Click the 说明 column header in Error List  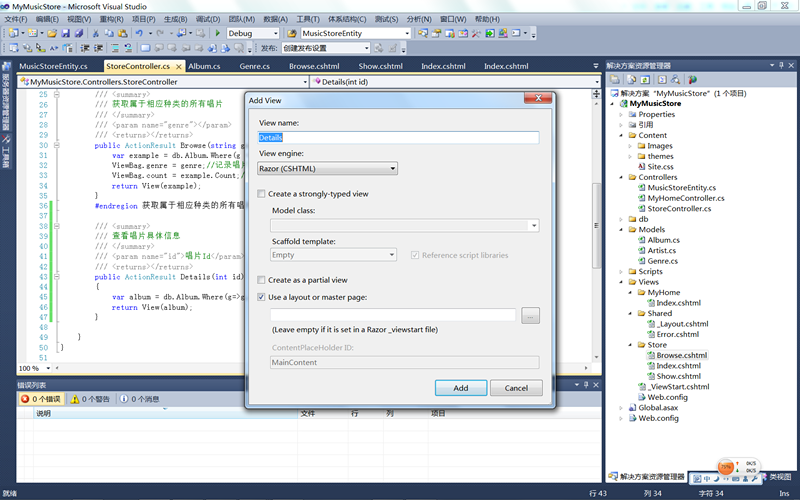click(43, 413)
